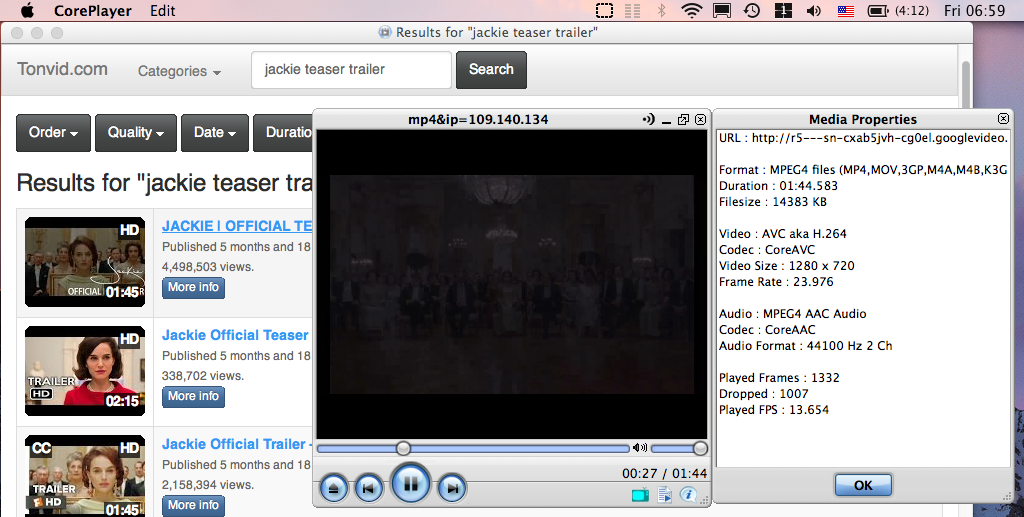The width and height of the screenshot is (1024, 517).
Task: Open the 'JACKIE | OFFICIAL TE...' video link
Action: tap(237, 226)
